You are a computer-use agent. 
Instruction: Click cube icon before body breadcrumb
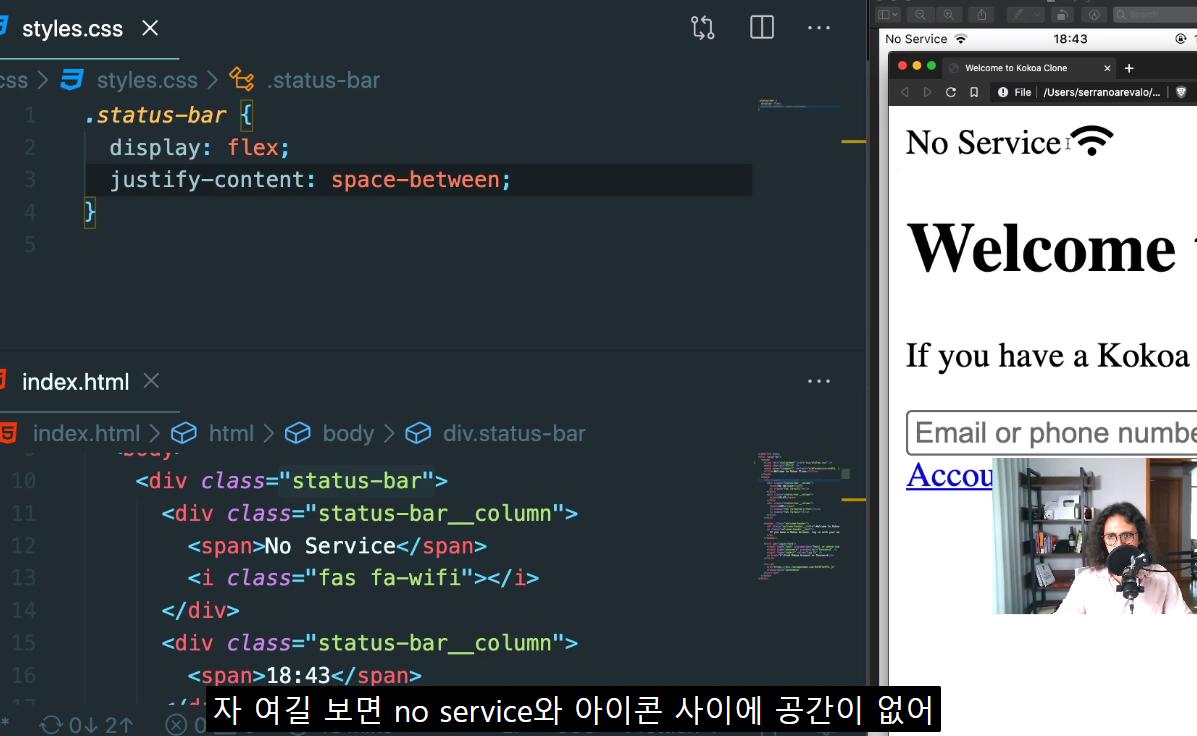coord(298,434)
